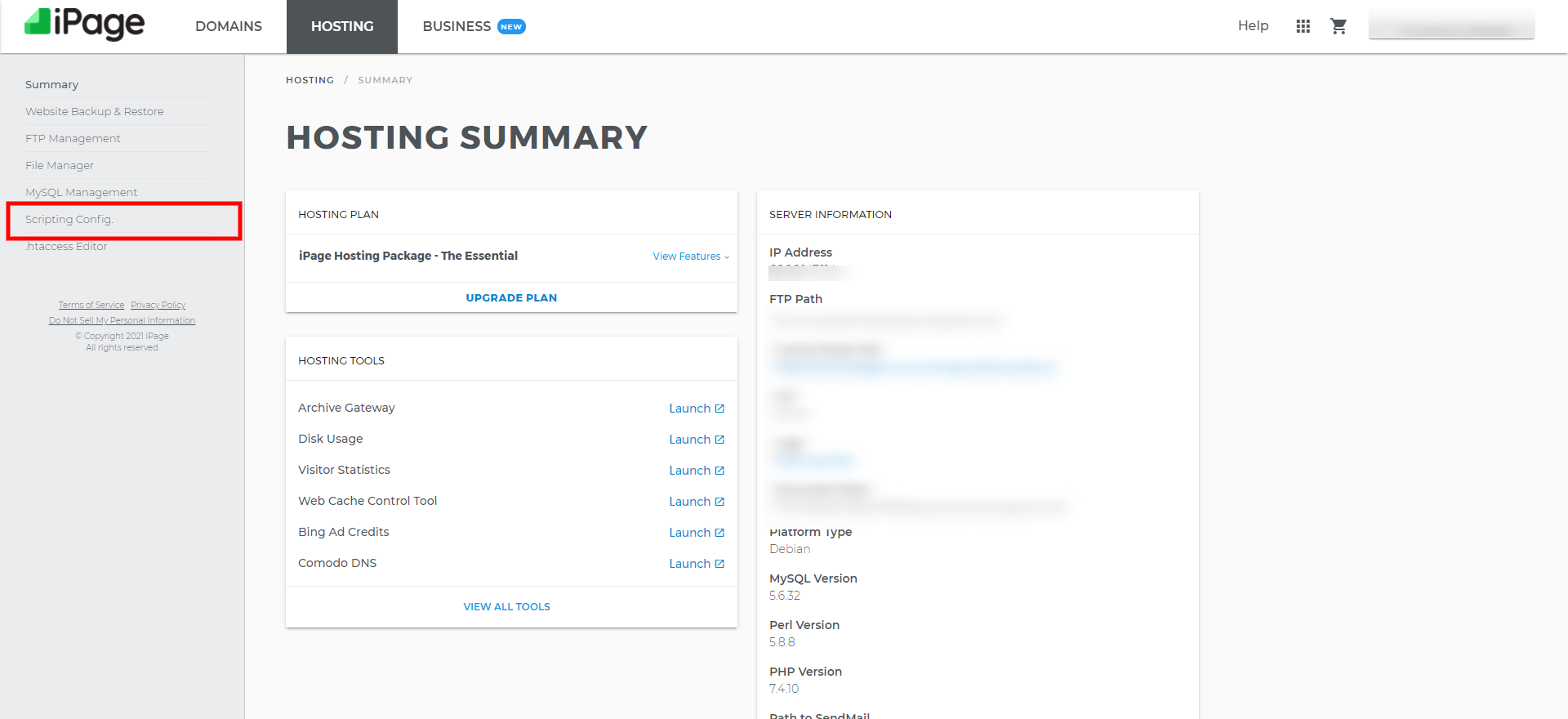Launch Comodo DNS tool
This screenshot has width=1568, height=719.
tap(696, 564)
